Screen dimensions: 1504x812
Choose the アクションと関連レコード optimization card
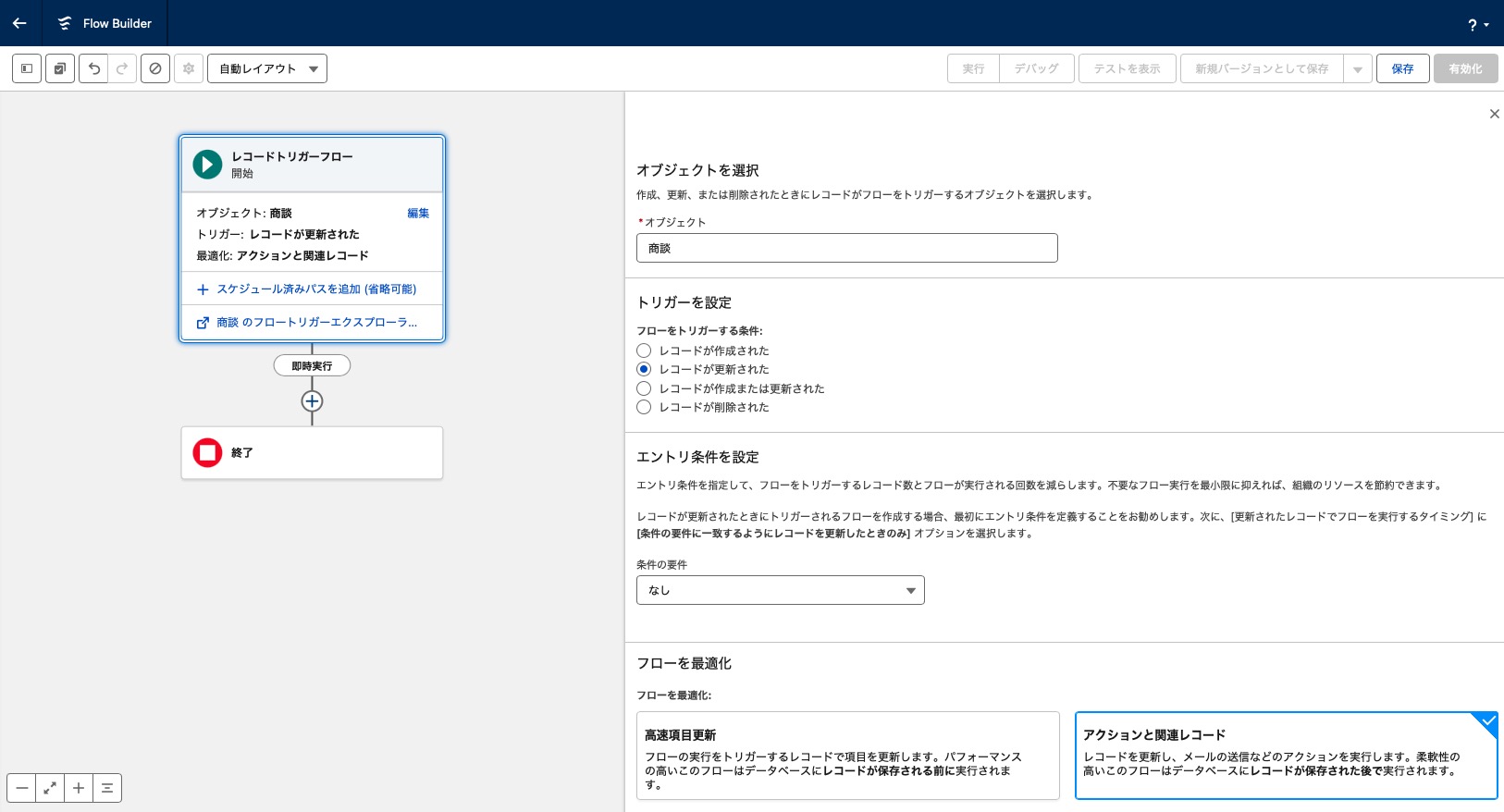[x=1286, y=756]
